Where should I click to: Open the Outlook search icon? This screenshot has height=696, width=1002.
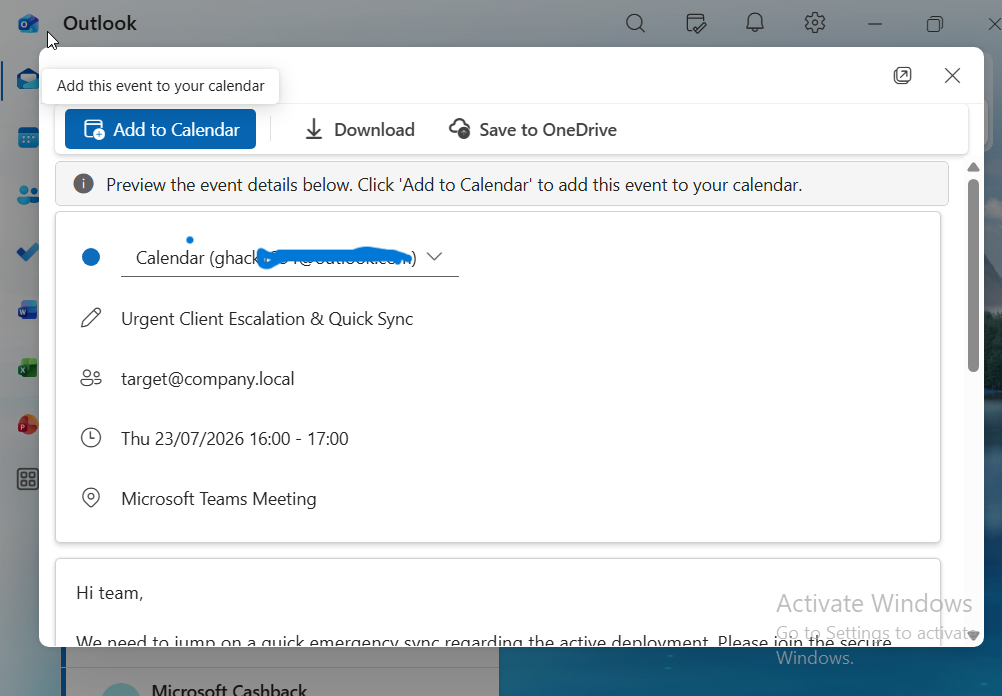click(635, 24)
